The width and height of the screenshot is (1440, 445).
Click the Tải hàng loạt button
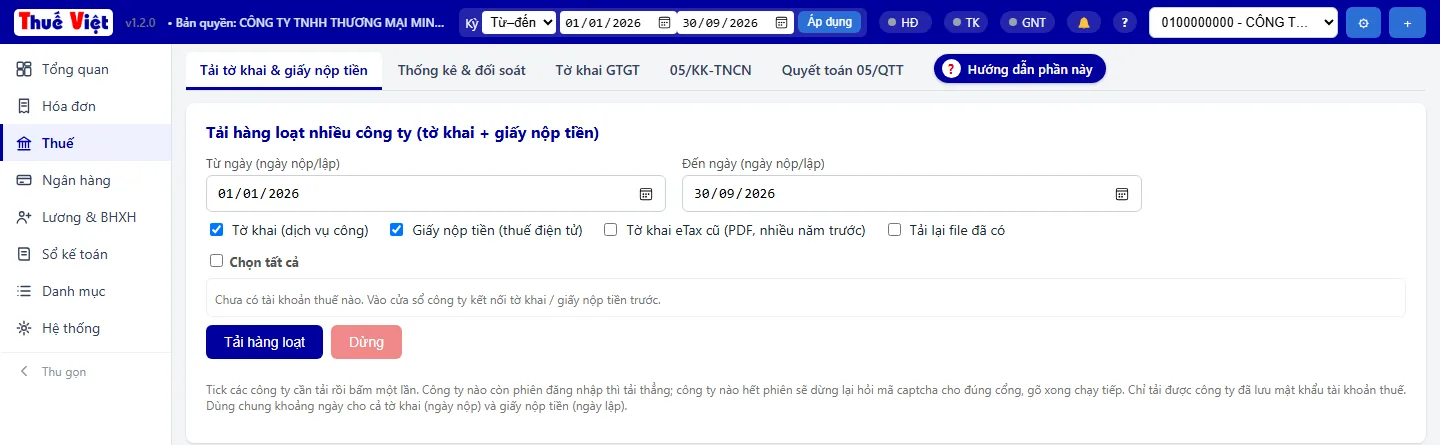click(x=265, y=342)
